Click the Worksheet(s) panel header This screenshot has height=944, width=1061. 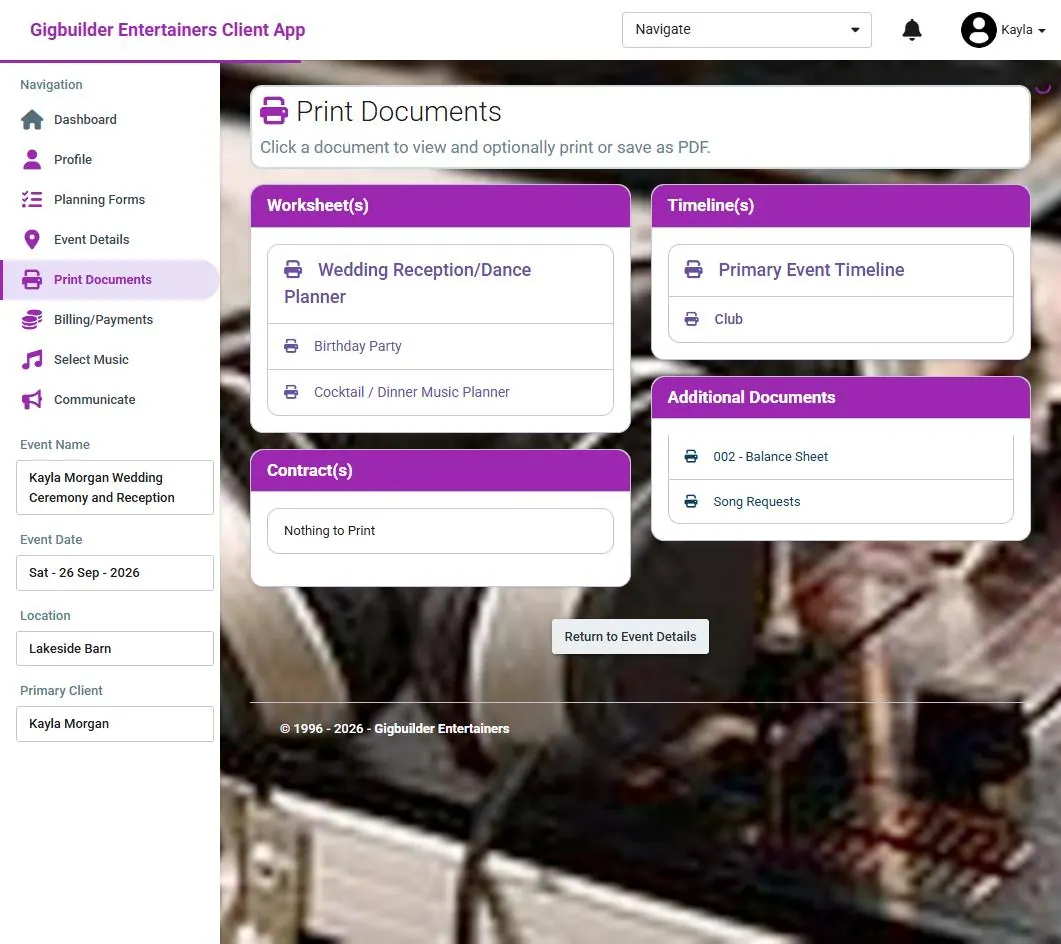click(x=441, y=206)
